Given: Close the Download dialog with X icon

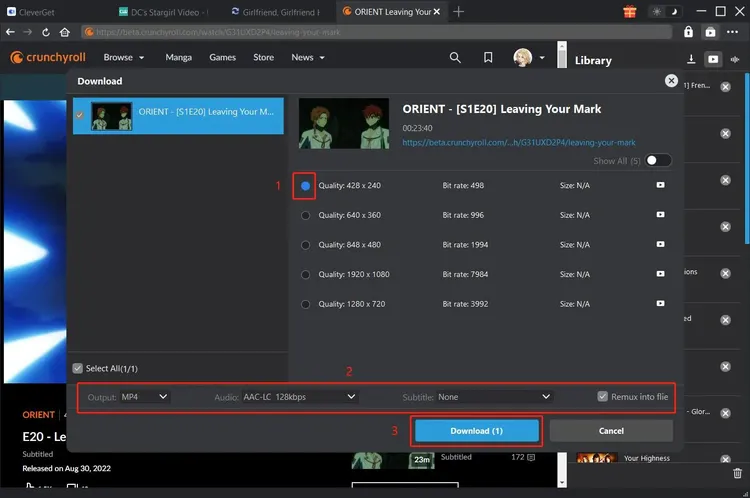Looking at the screenshot, I should tap(671, 81).
